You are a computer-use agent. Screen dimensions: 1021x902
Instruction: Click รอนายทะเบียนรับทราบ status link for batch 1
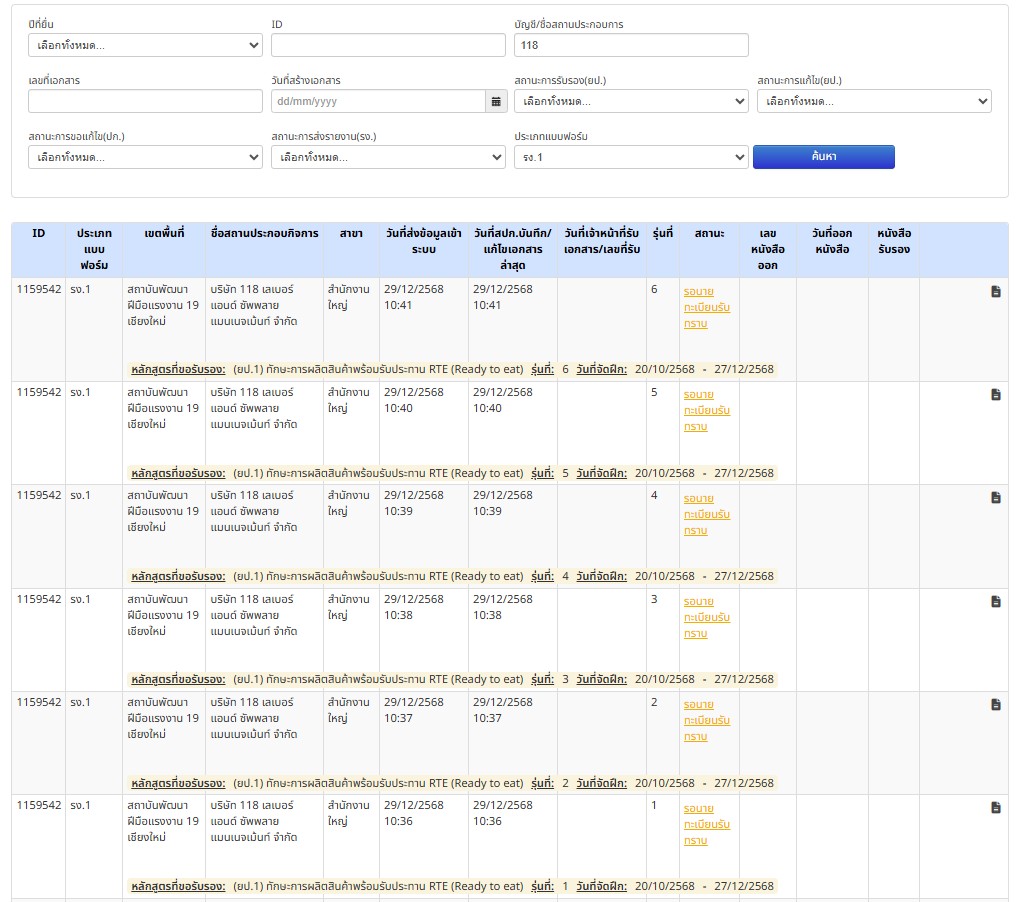pos(706,824)
